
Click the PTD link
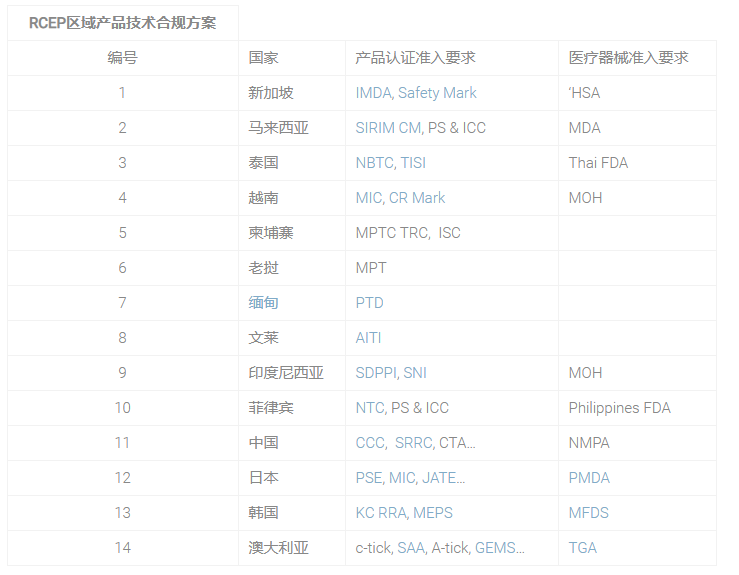370,303
